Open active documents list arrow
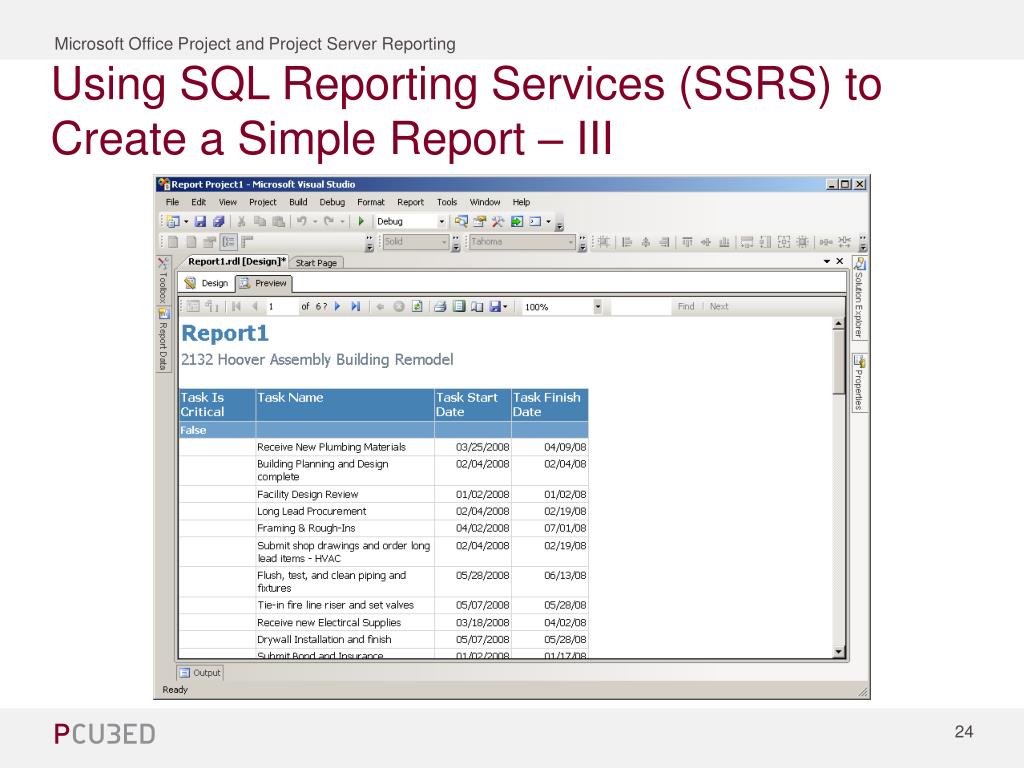The height and width of the screenshot is (768, 1024). 827,261
